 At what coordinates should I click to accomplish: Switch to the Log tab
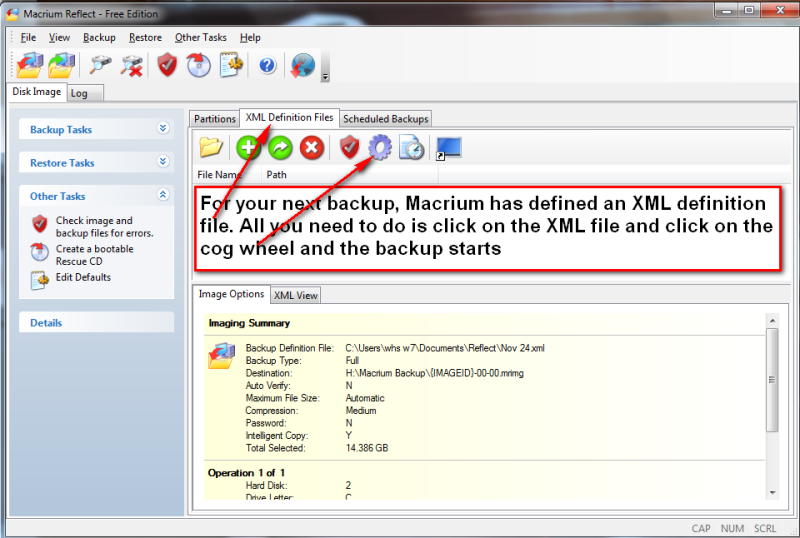pyautogui.click(x=85, y=93)
